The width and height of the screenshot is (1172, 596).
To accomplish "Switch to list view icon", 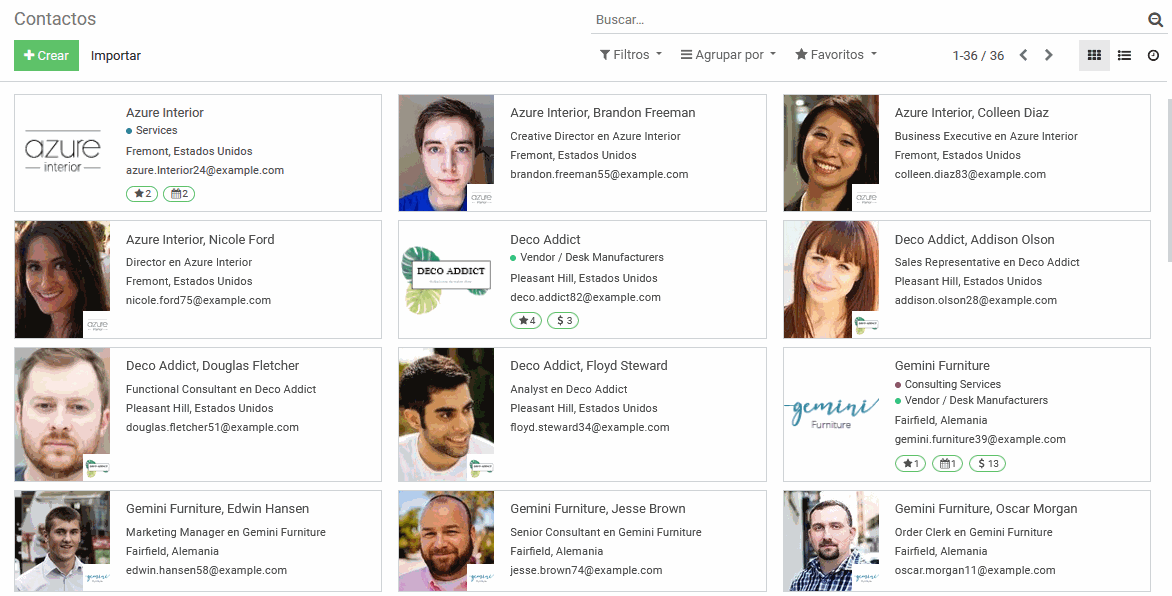I will point(1124,55).
